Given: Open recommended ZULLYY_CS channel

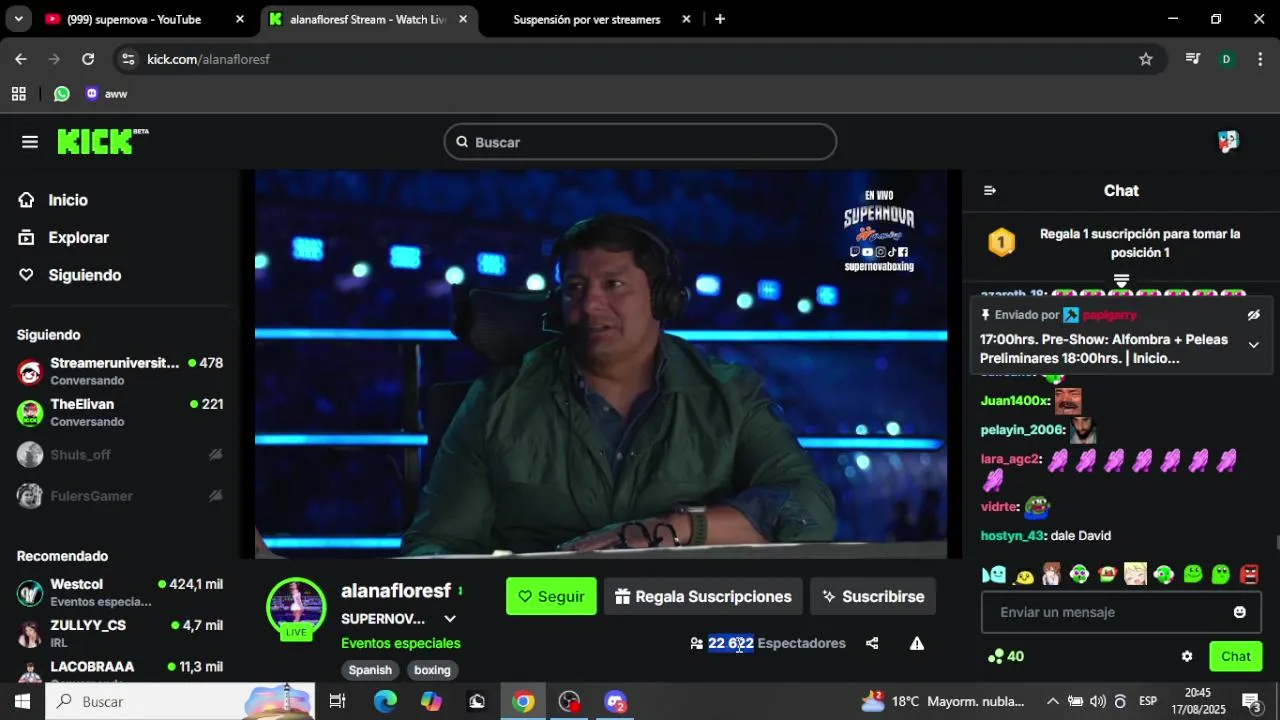Looking at the screenshot, I should coord(120,633).
